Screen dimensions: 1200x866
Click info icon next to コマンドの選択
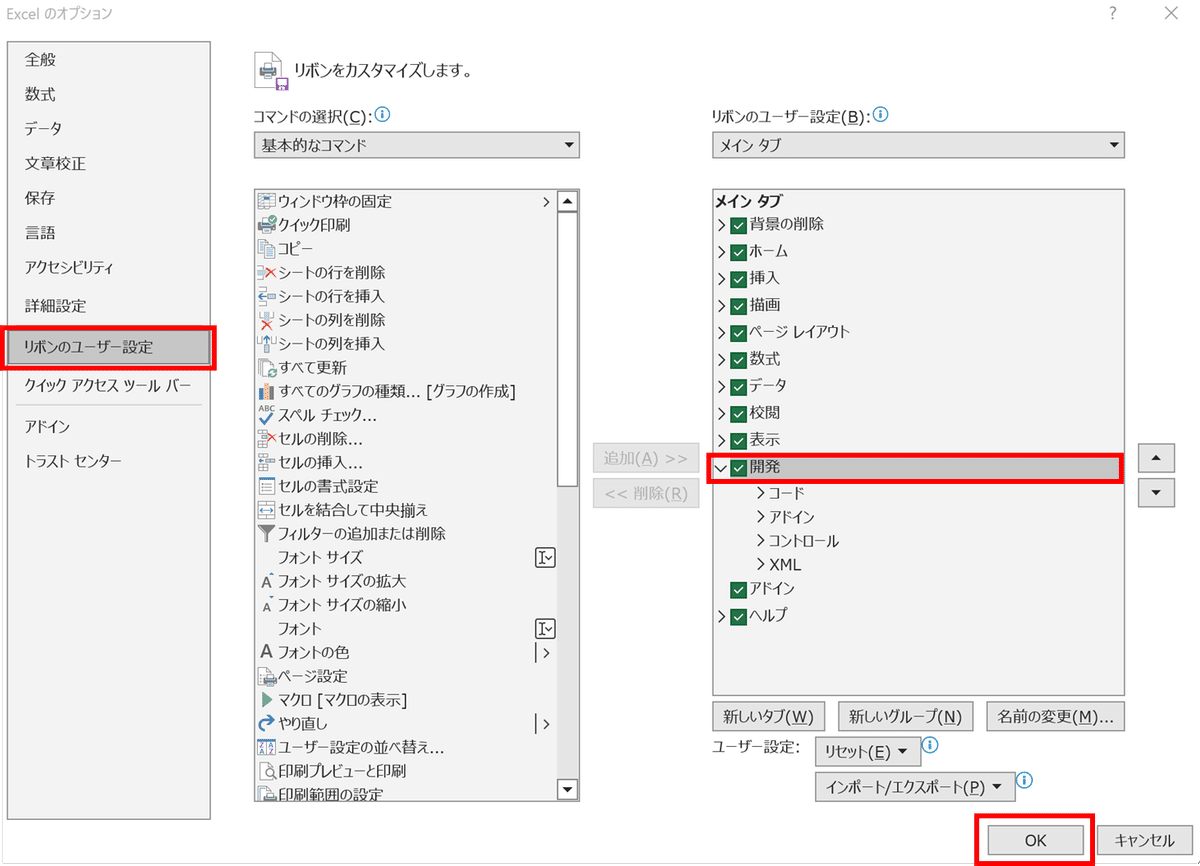(382, 114)
